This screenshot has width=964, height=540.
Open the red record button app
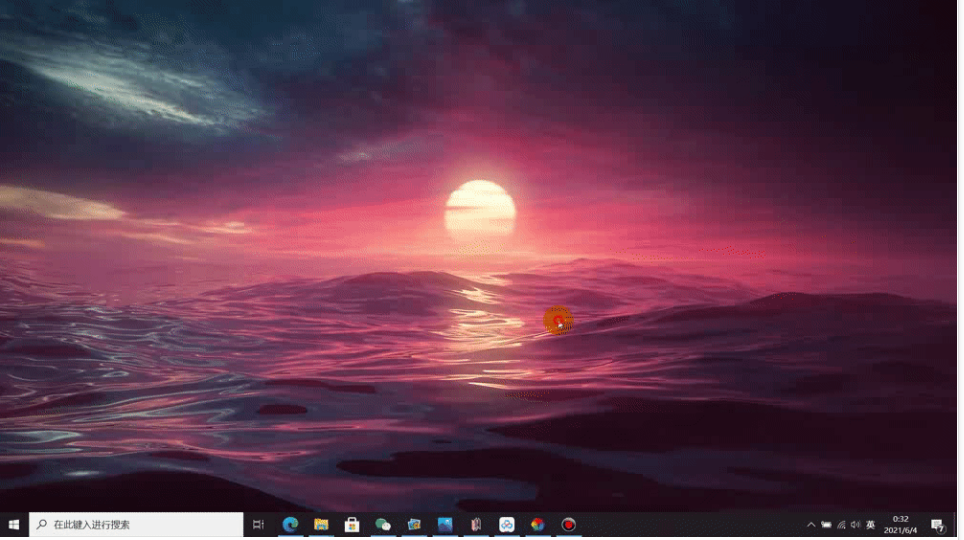pos(569,525)
